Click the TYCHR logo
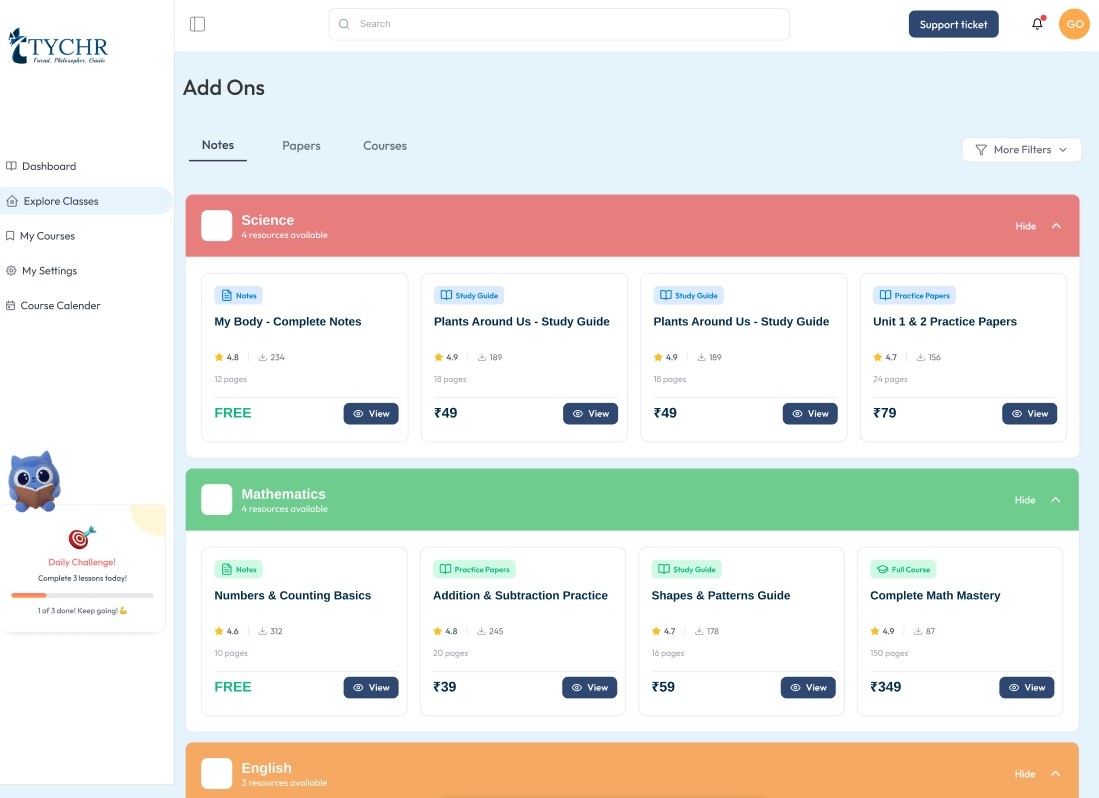This screenshot has height=798, width=1099. (58, 46)
